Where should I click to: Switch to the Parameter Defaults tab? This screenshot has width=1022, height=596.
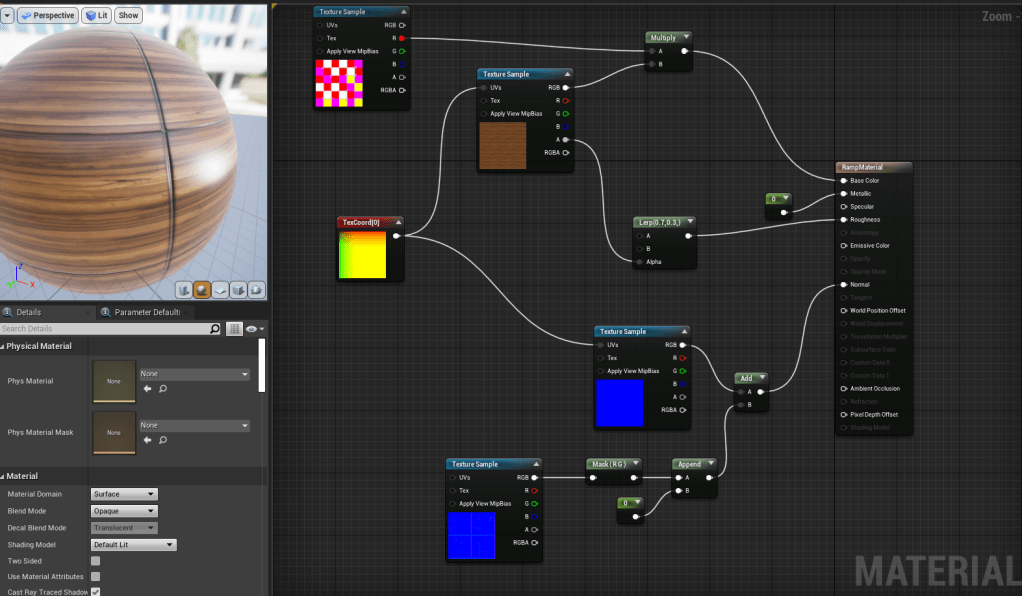[147, 312]
